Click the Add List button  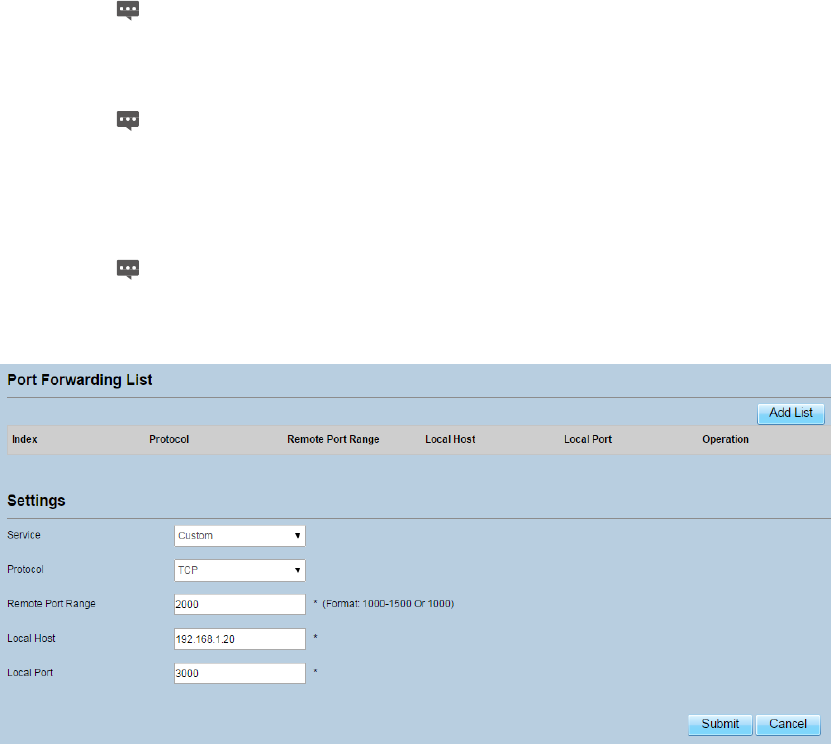791,413
